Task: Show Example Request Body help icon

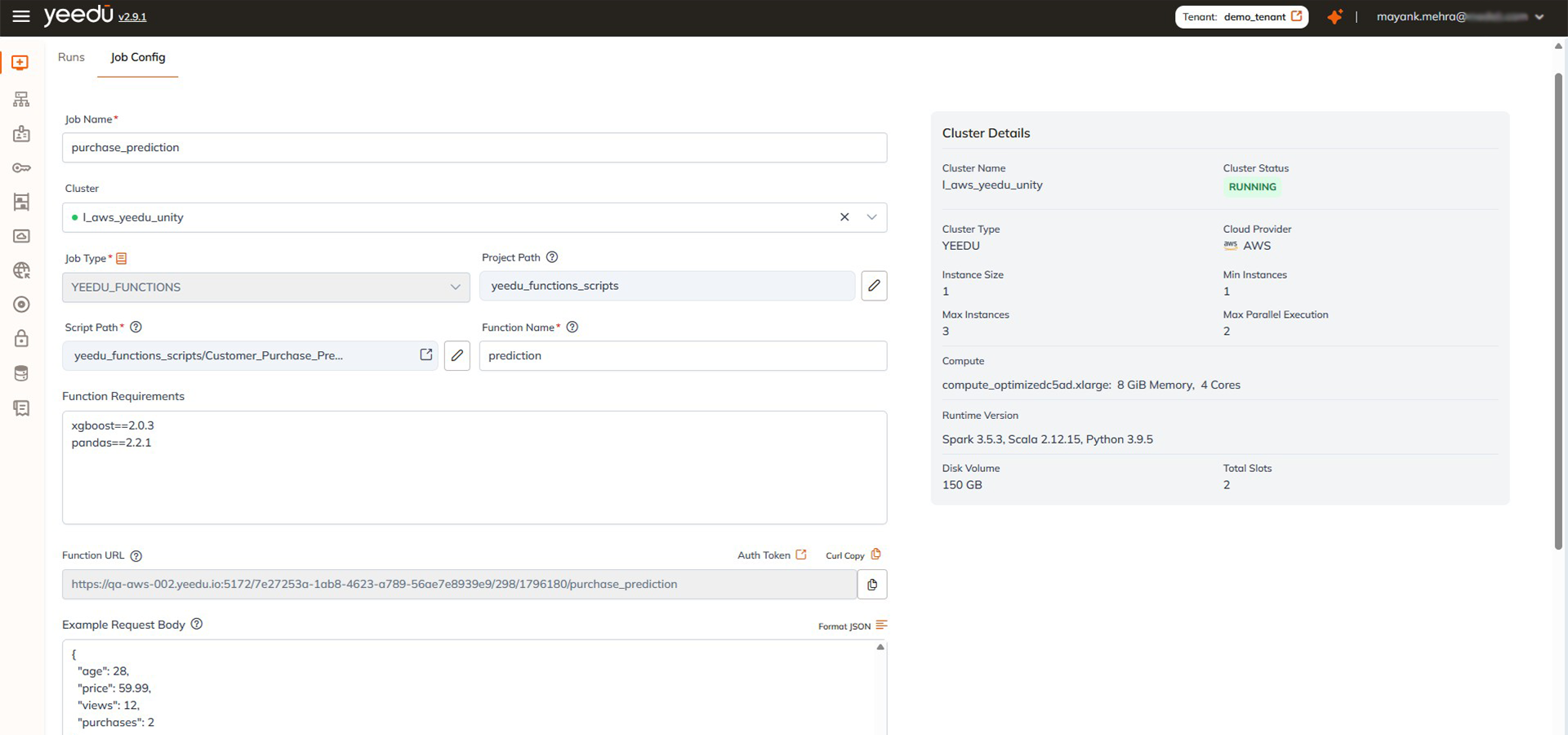Action: tap(197, 624)
